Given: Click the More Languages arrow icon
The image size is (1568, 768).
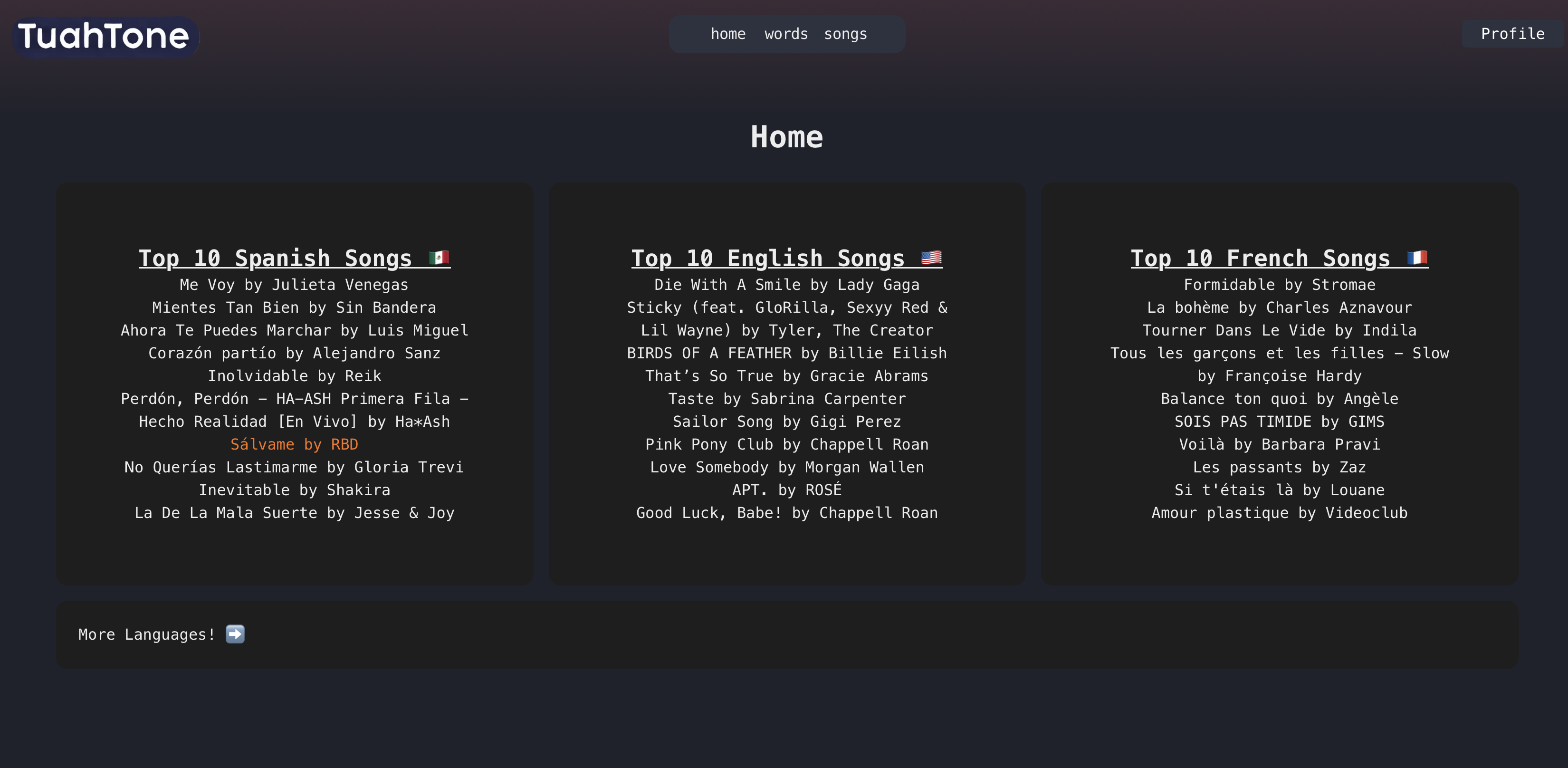Looking at the screenshot, I should click(x=235, y=634).
